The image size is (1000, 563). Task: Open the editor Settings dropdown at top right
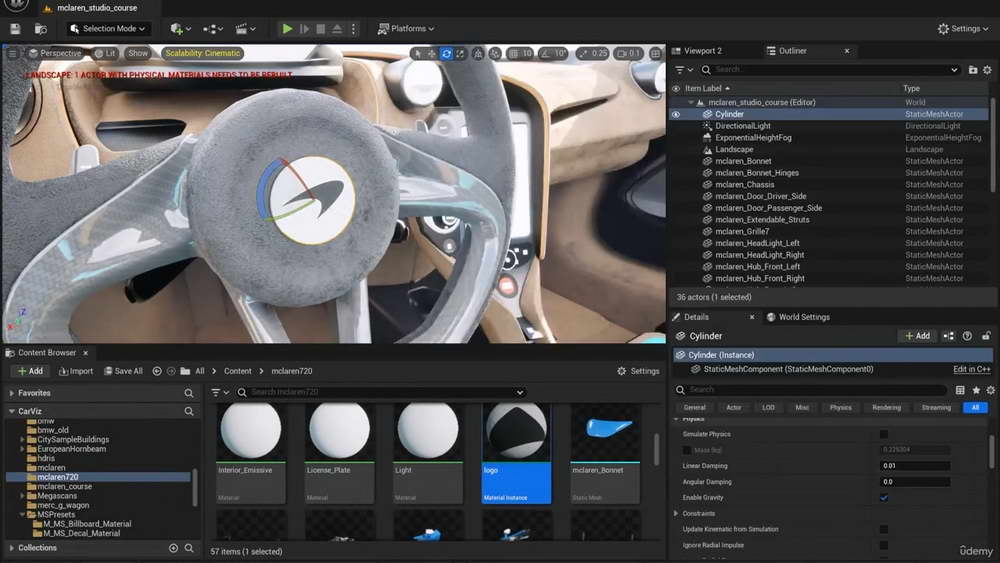pos(963,29)
